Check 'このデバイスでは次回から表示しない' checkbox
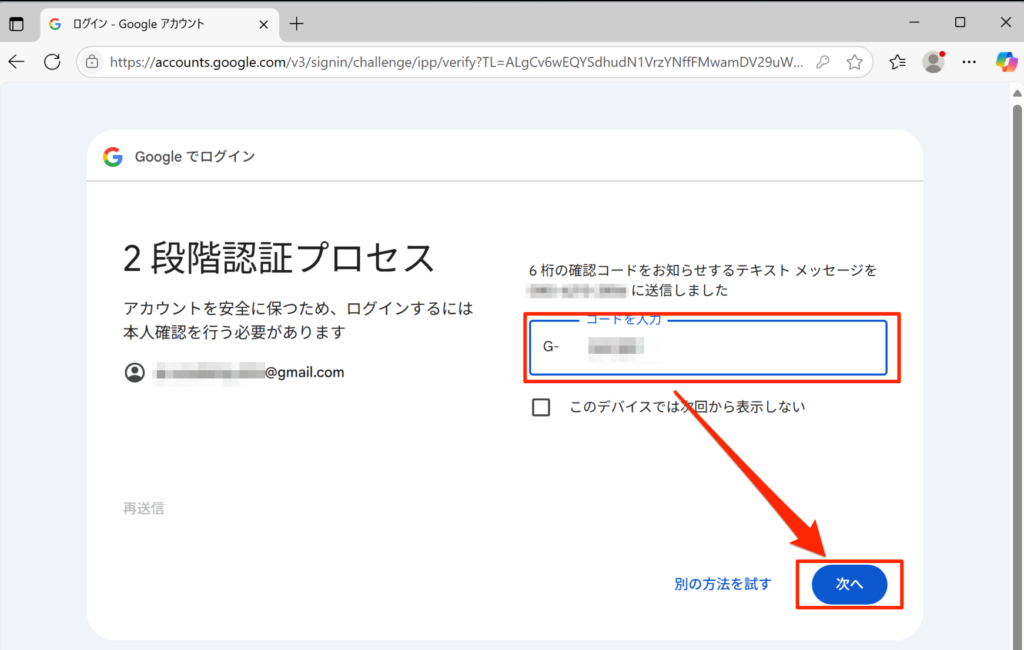 tap(541, 407)
